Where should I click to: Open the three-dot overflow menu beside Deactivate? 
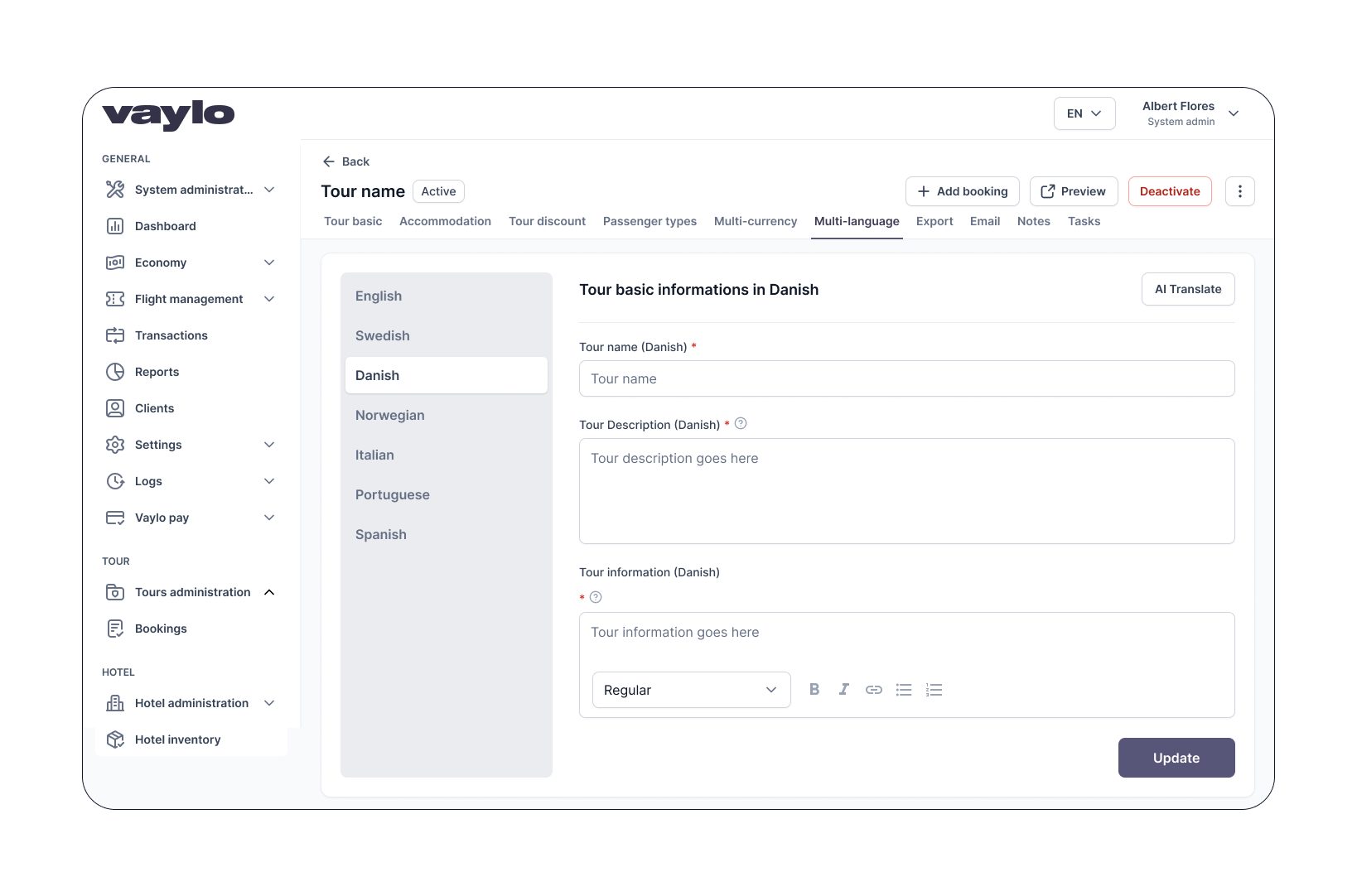(x=1240, y=191)
